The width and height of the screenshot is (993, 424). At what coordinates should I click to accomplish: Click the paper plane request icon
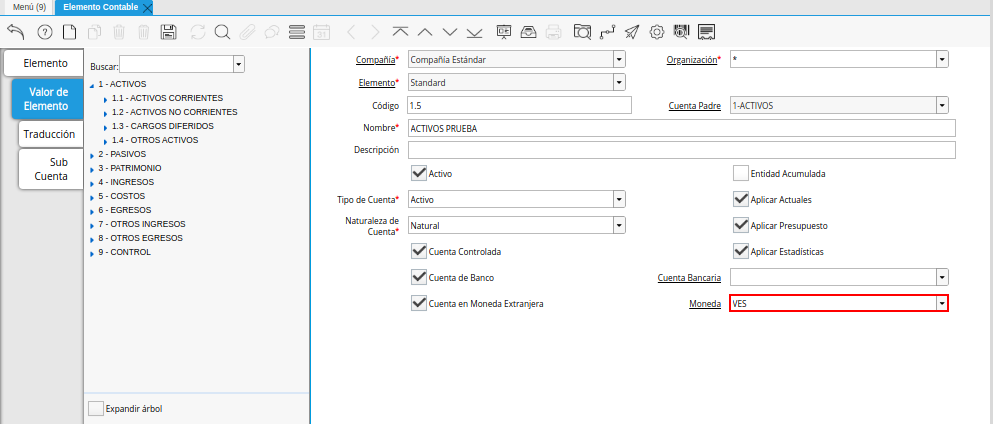pos(631,32)
